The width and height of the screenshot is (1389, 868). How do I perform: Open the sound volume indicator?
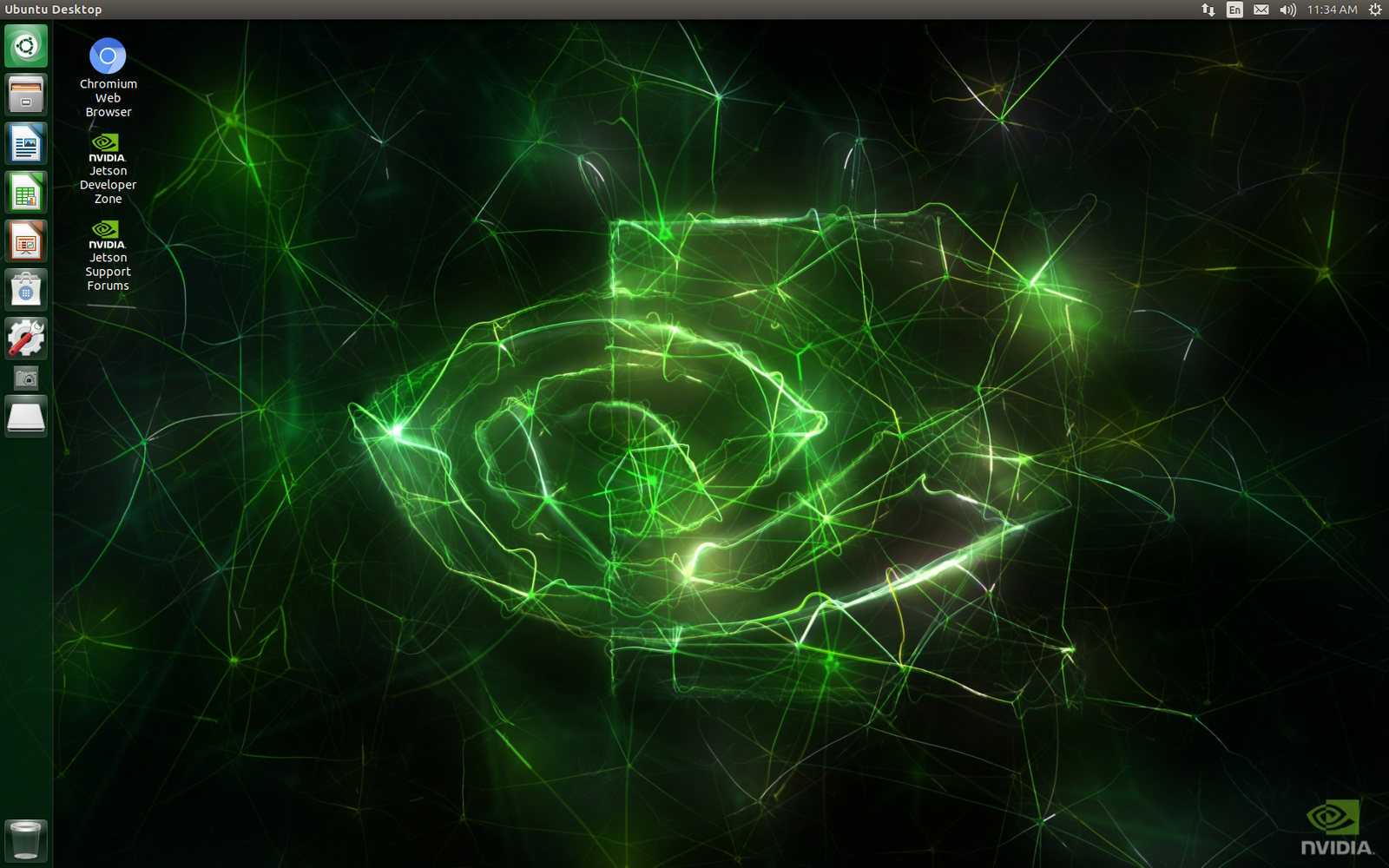[1287, 10]
